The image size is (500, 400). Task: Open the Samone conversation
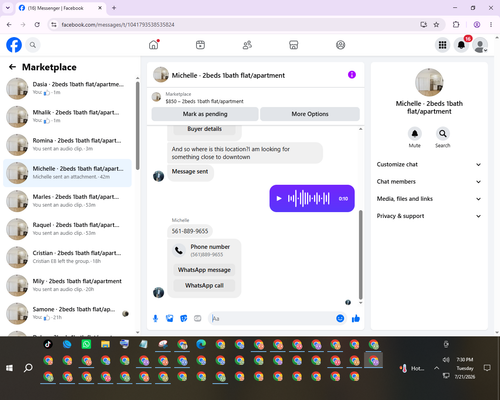coord(67,313)
